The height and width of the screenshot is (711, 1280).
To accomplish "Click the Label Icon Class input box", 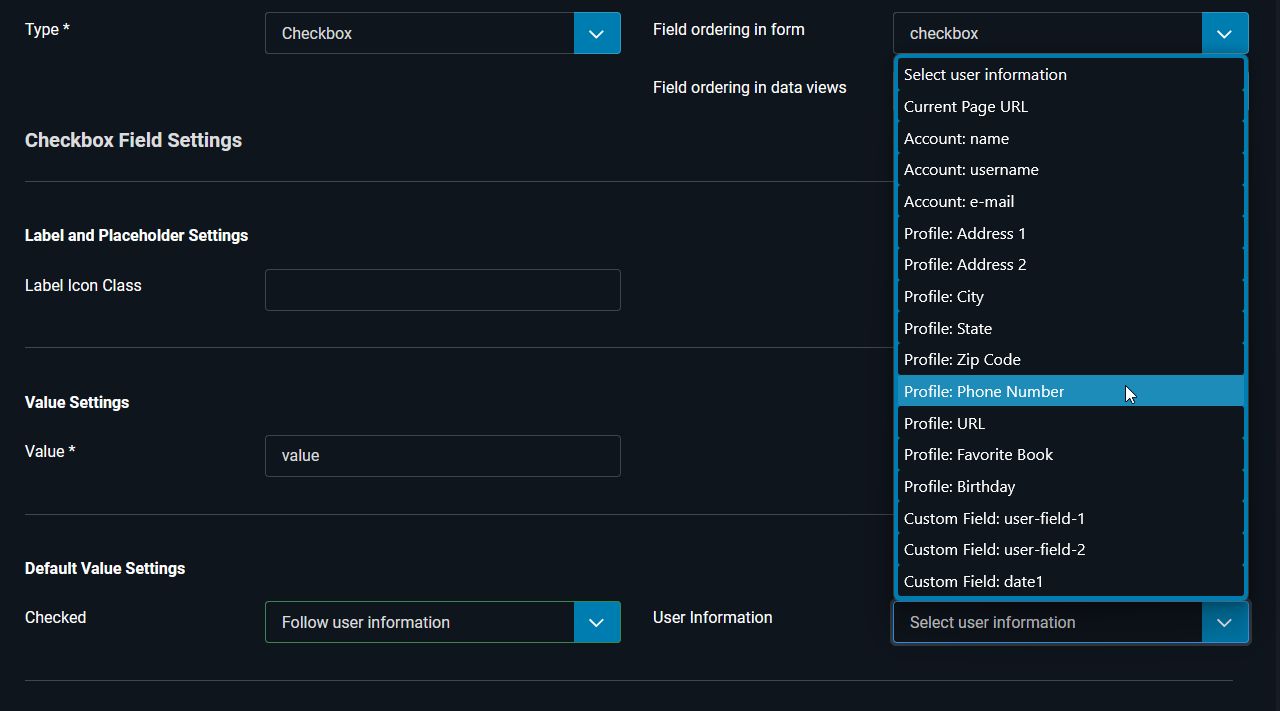I will click(x=443, y=290).
